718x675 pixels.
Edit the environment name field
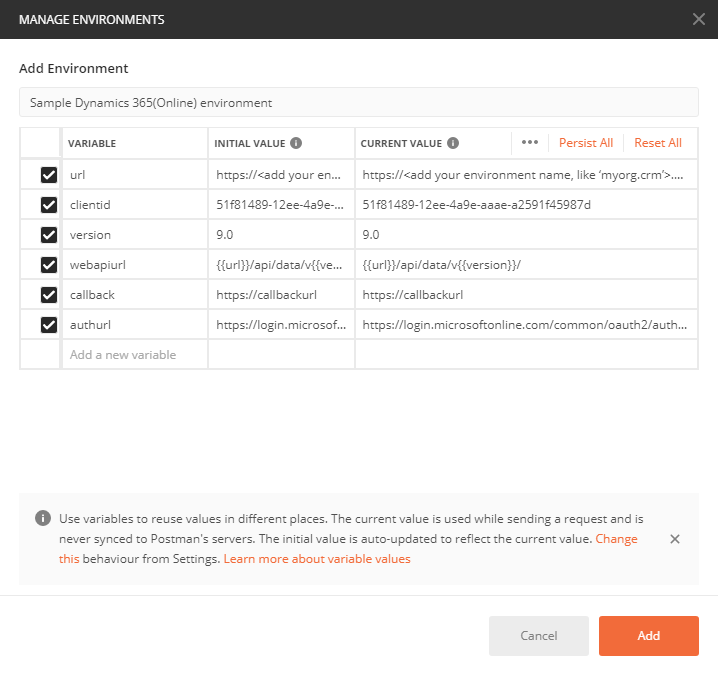click(x=359, y=103)
